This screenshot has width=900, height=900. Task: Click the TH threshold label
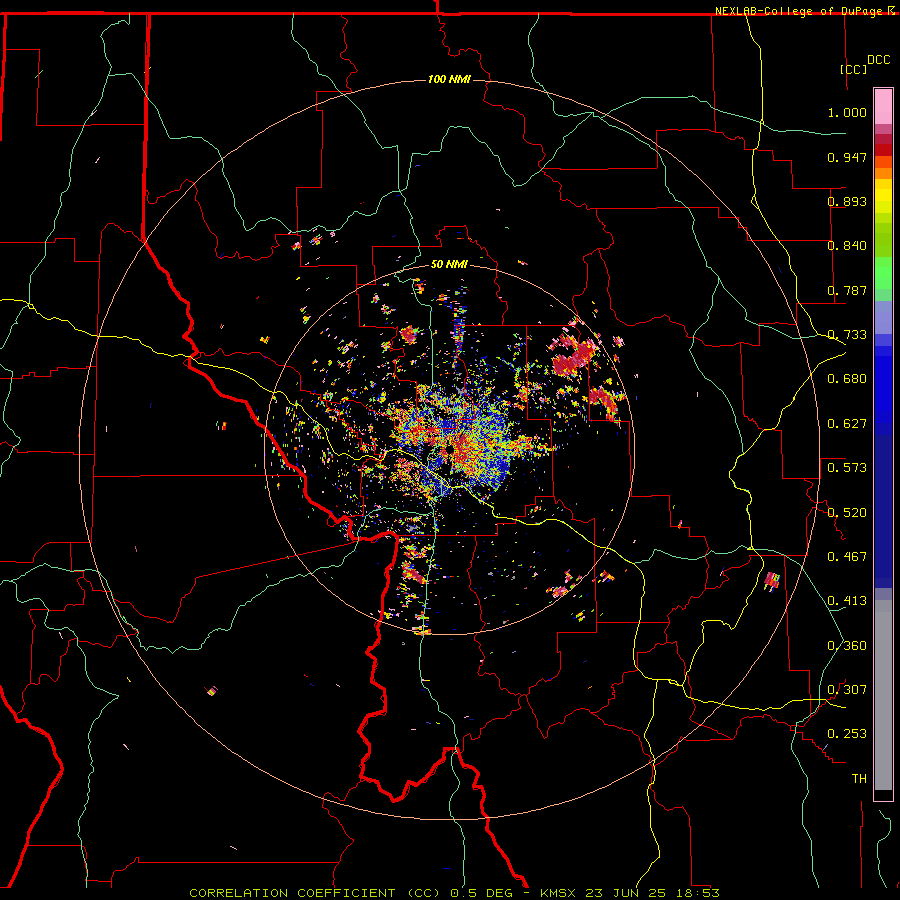coord(859,779)
